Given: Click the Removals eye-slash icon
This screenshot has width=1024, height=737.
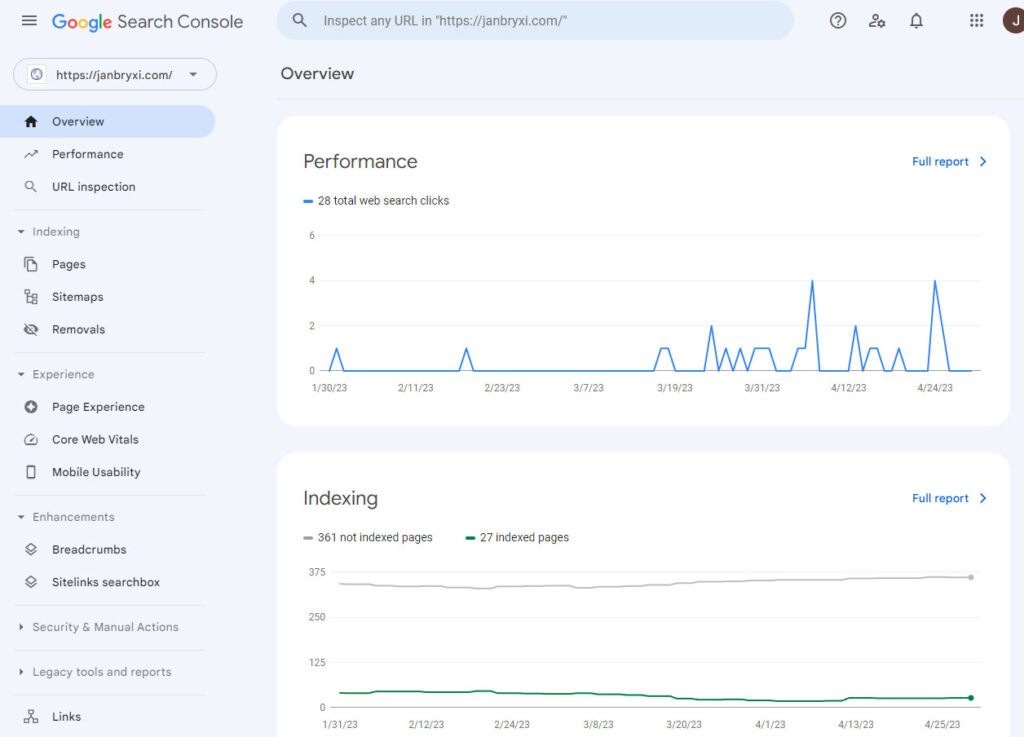Looking at the screenshot, I should (x=31, y=330).
